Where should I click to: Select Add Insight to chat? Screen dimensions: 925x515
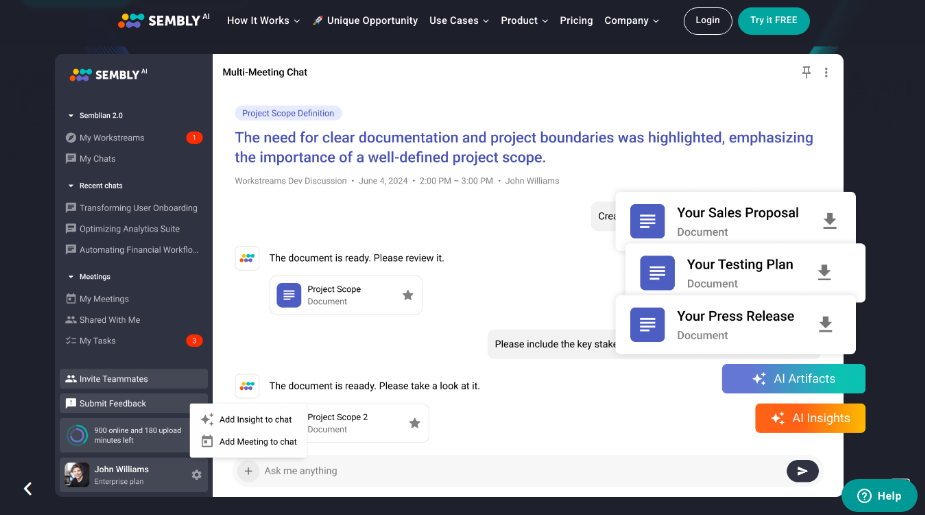[x=248, y=419]
